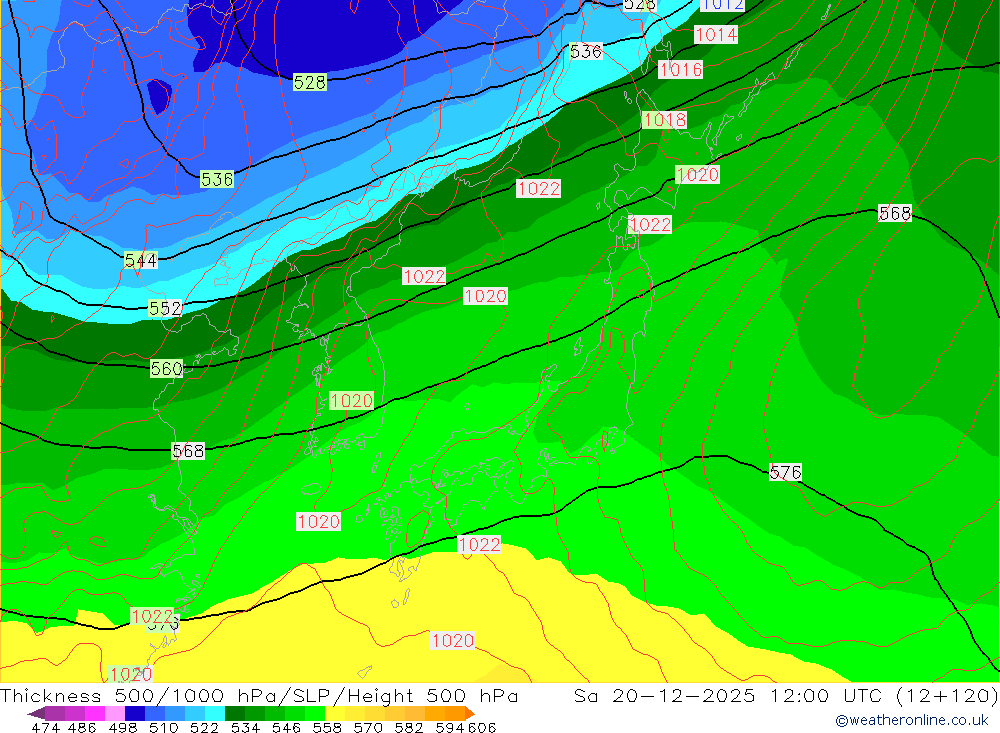Click the 1022 label at the yellow area edge
This screenshot has width=1000, height=733.
point(479,545)
